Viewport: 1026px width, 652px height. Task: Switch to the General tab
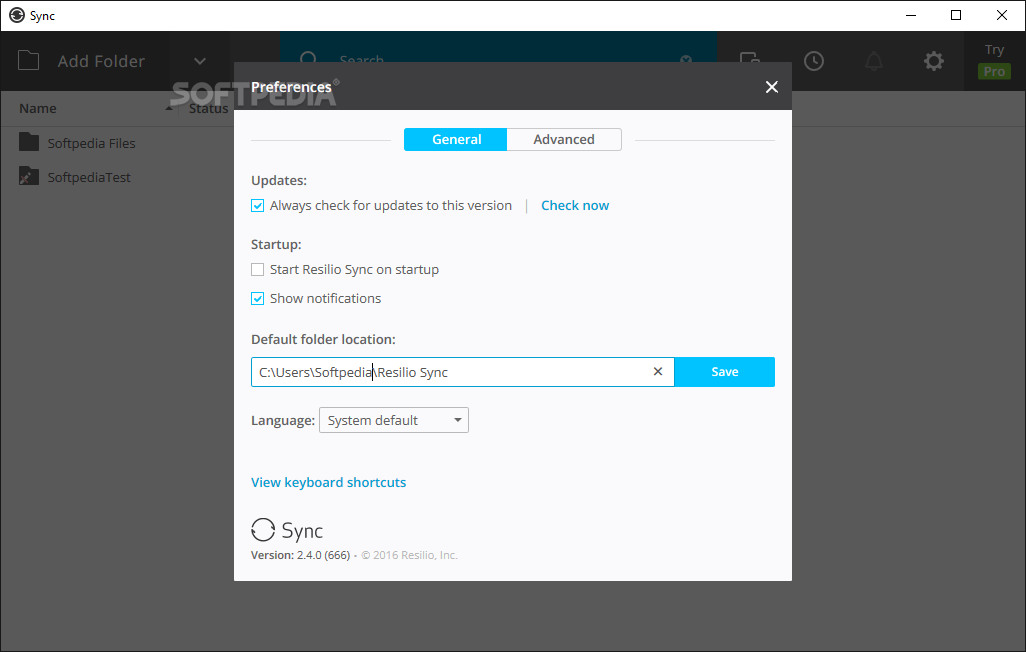click(x=455, y=139)
